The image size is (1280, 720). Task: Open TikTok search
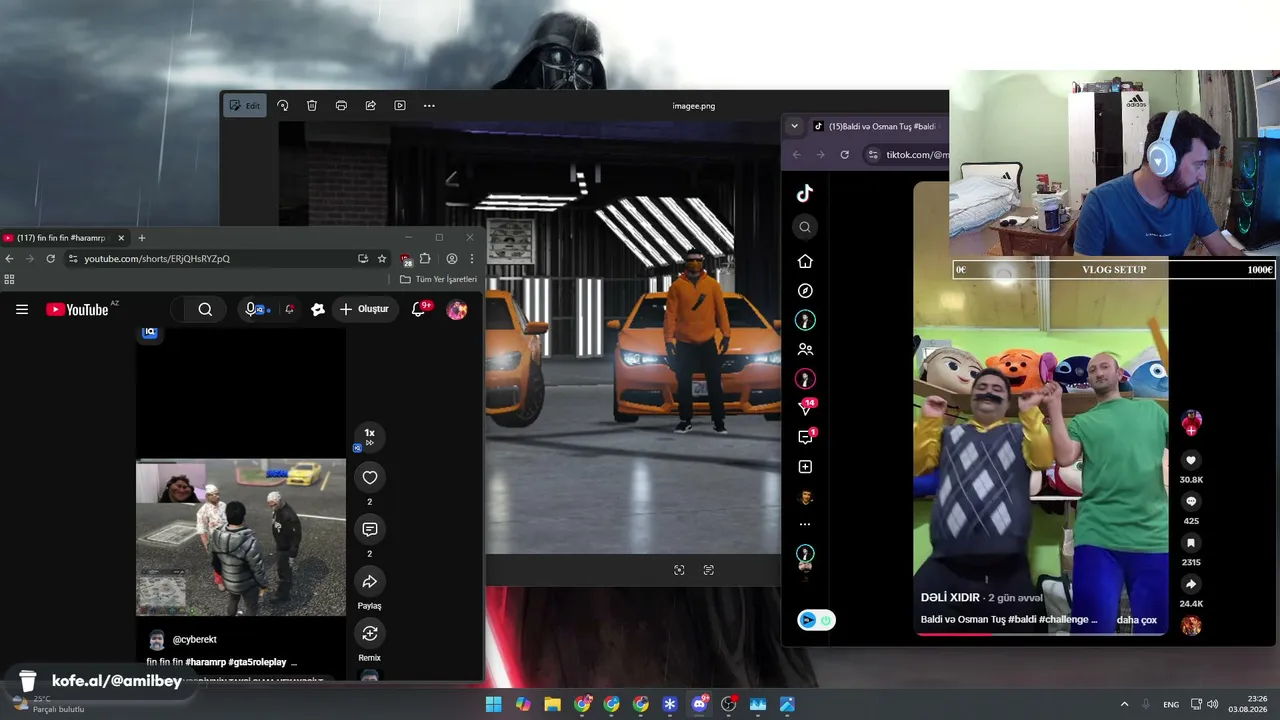(805, 227)
